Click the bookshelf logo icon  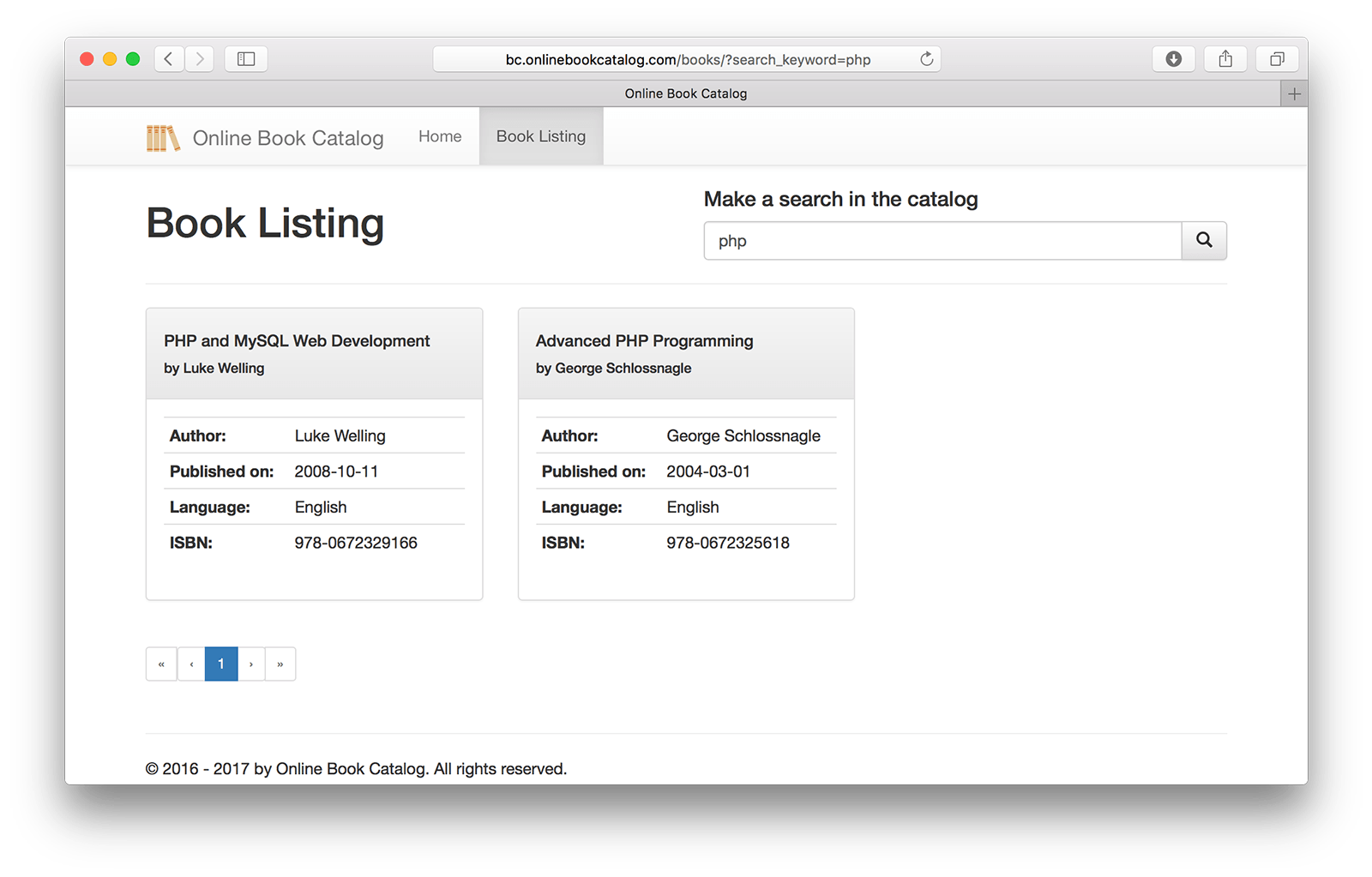163,138
